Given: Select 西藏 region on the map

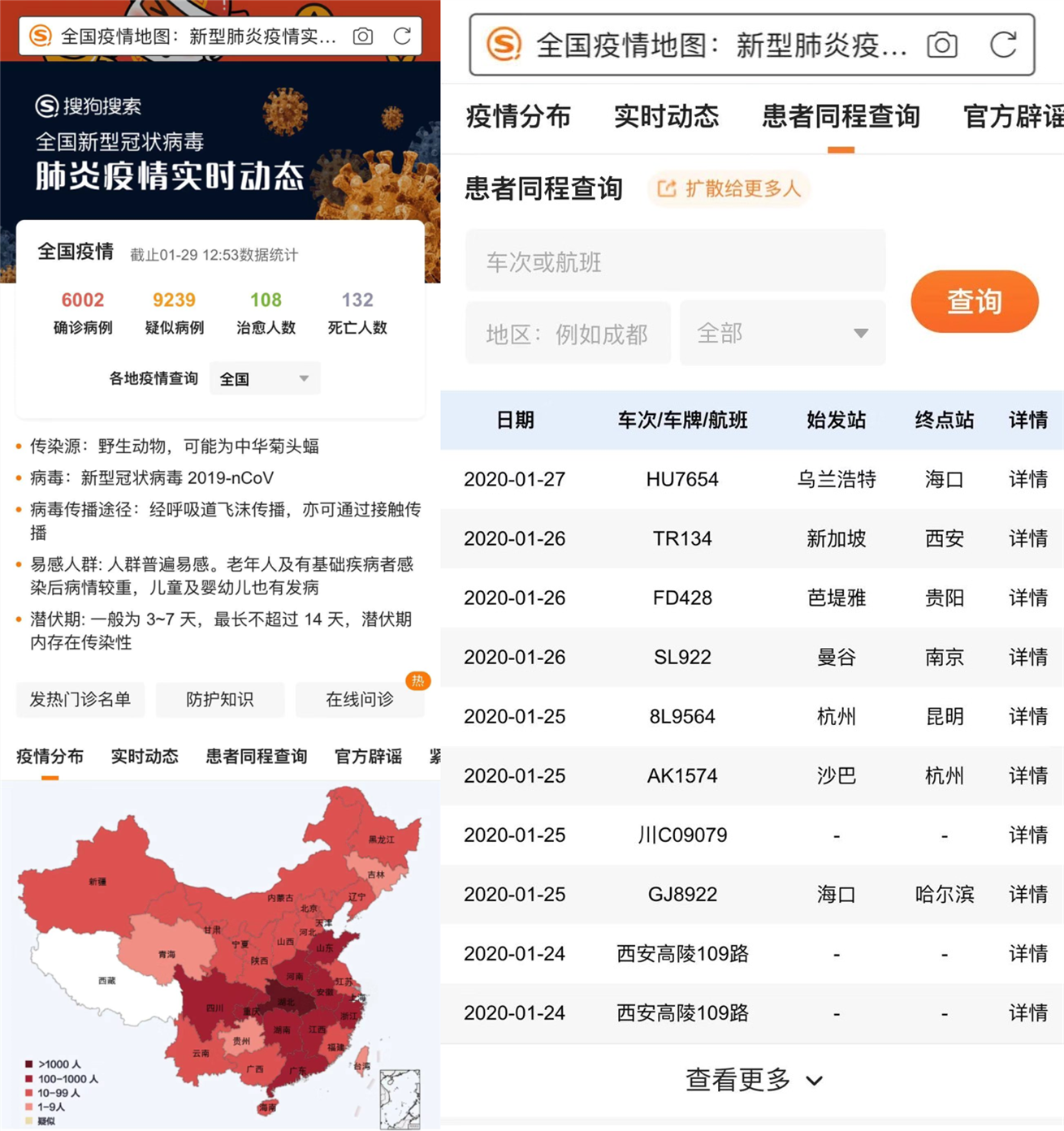Looking at the screenshot, I should click(x=106, y=981).
